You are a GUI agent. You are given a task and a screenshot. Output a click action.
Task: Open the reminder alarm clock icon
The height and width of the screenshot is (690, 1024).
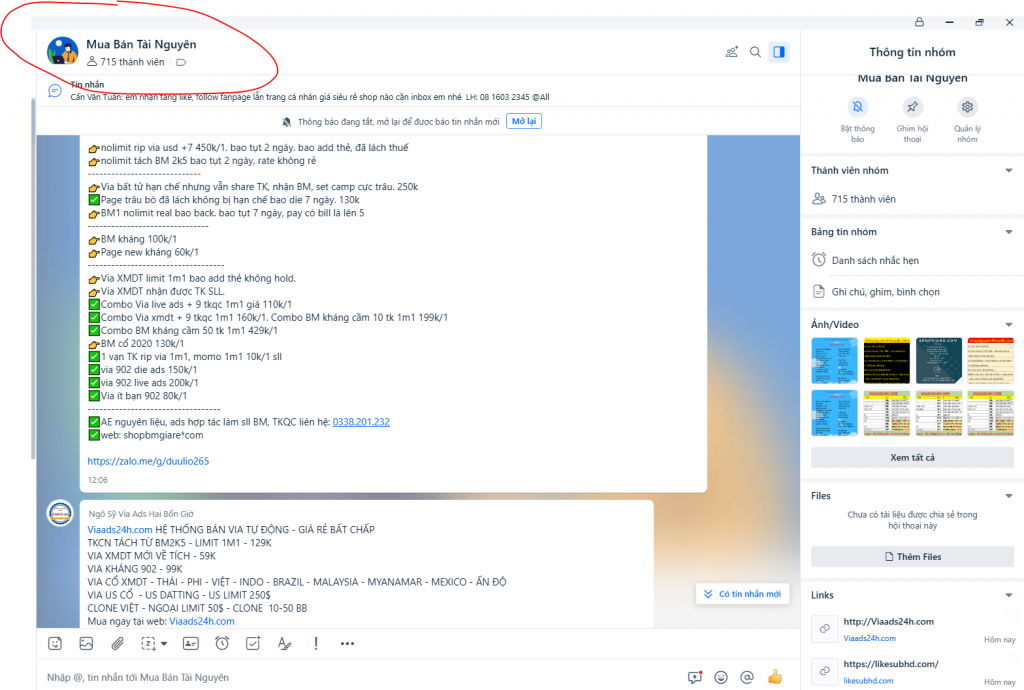(x=222, y=643)
